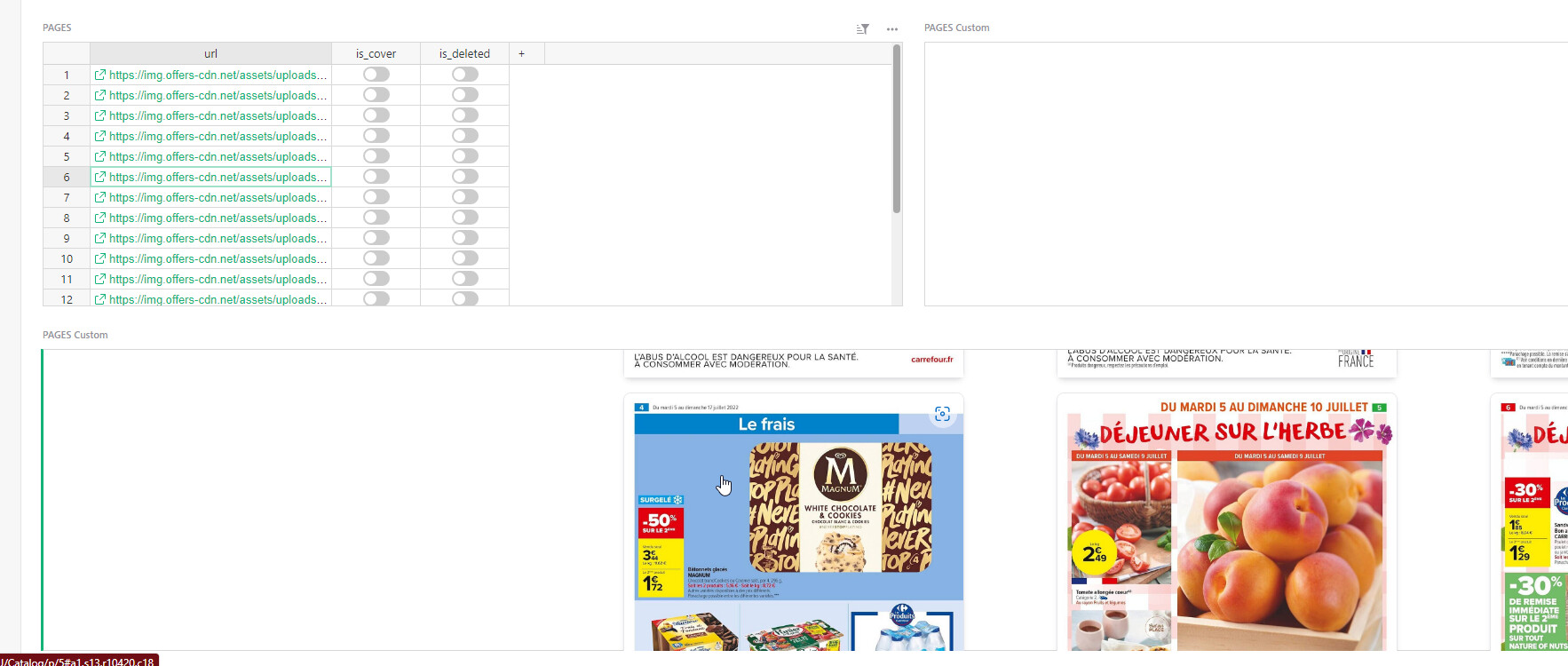Screen dimensions: 1568x666
Task: Toggle is_cover for row 11
Action: (376, 279)
